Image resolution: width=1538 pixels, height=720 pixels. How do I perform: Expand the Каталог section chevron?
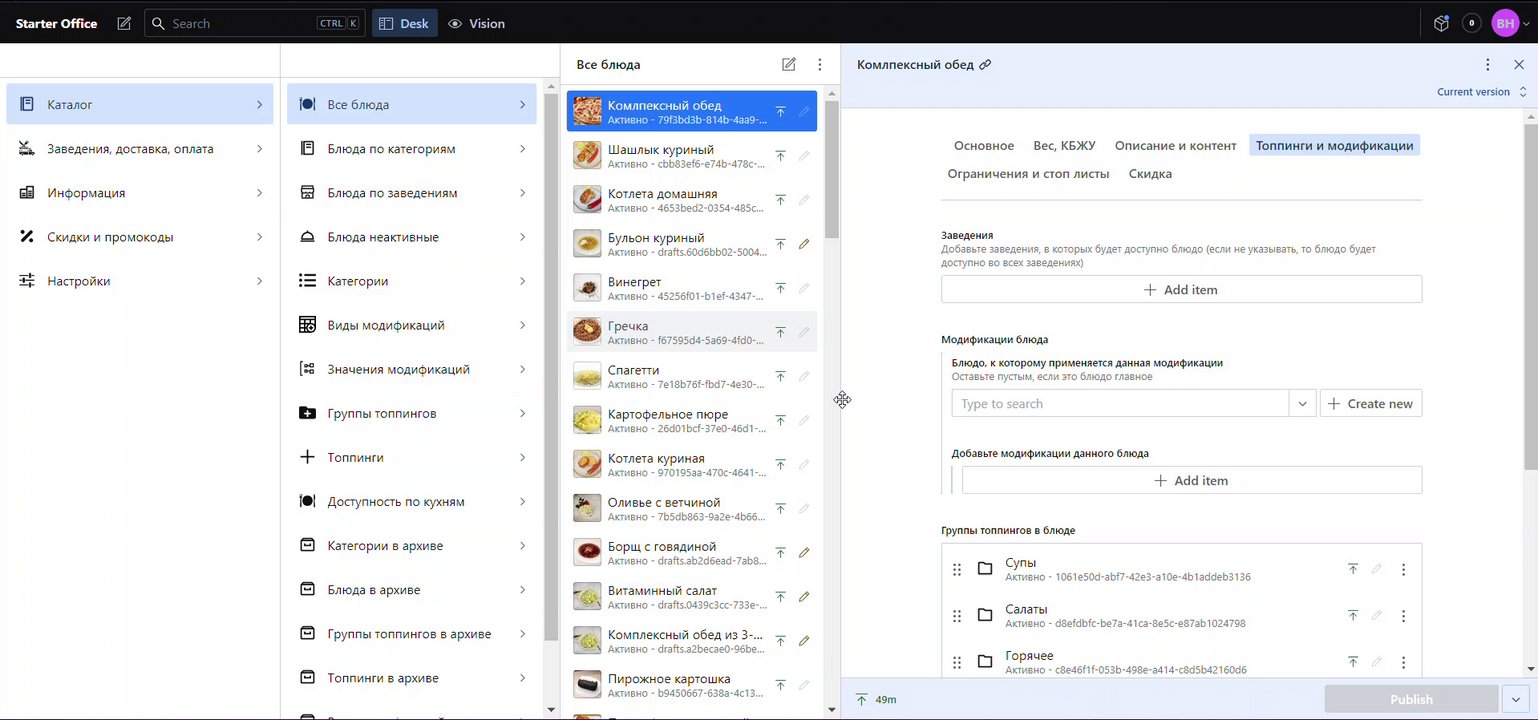pos(259,104)
